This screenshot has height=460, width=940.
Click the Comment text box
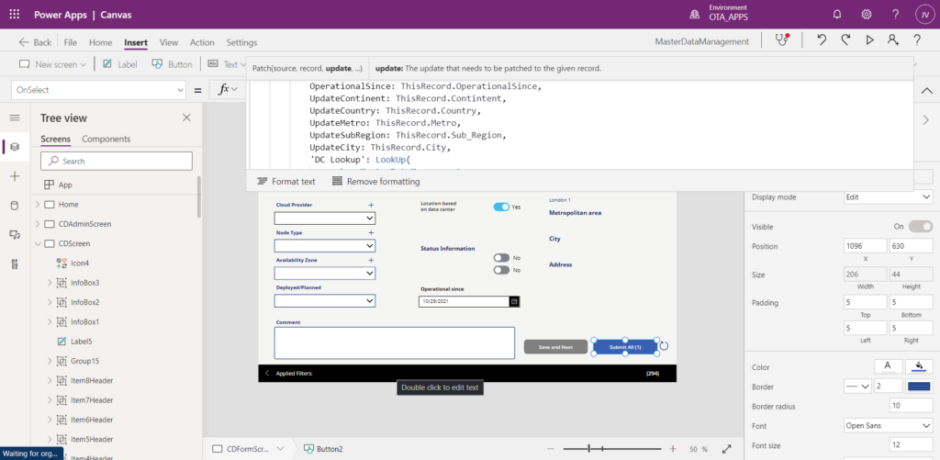pyautogui.click(x=394, y=343)
